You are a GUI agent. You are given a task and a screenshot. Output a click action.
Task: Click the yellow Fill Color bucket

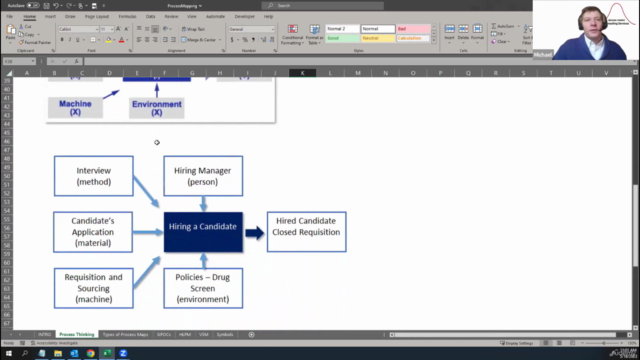108,40
